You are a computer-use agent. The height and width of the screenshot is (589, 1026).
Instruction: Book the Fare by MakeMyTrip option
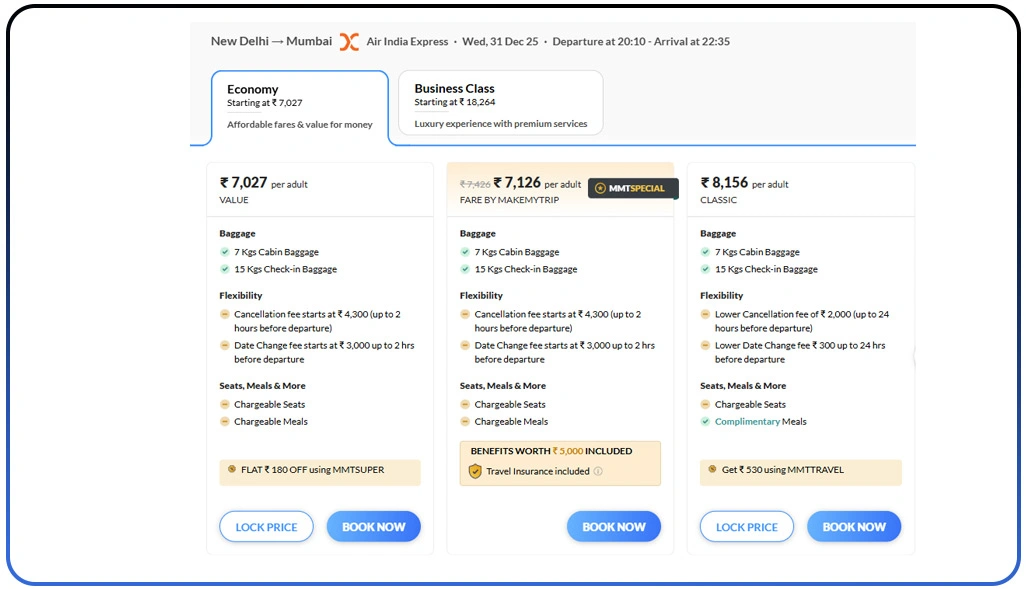(x=613, y=527)
